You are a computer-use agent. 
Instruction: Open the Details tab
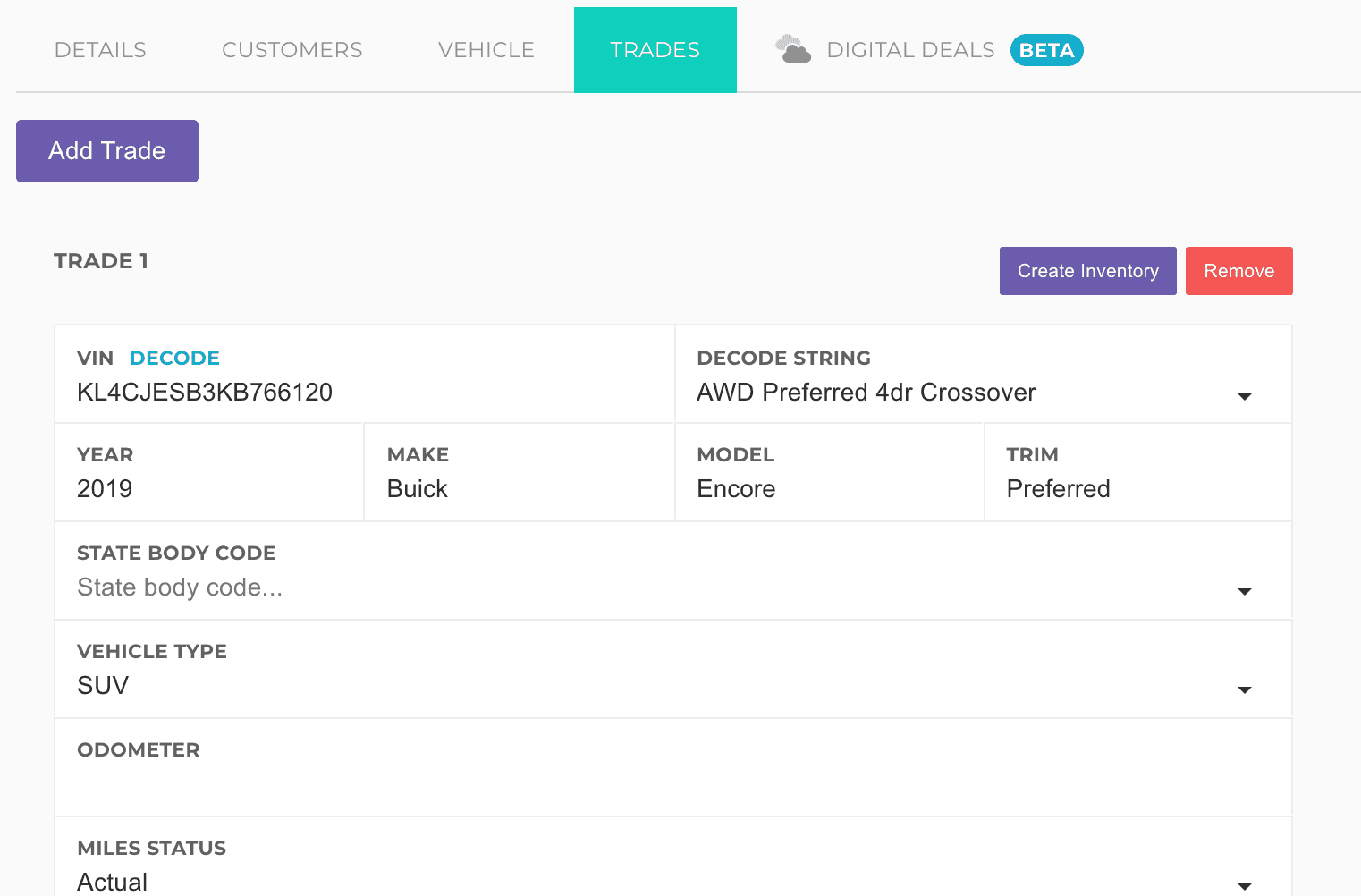100,50
